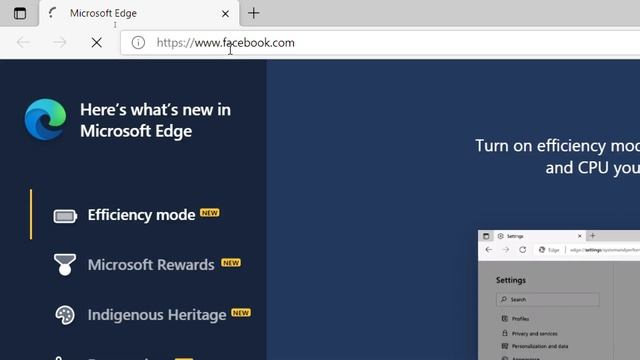The width and height of the screenshot is (640, 360).
Task: View site information icon in address bar
Action: click(x=138, y=42)
